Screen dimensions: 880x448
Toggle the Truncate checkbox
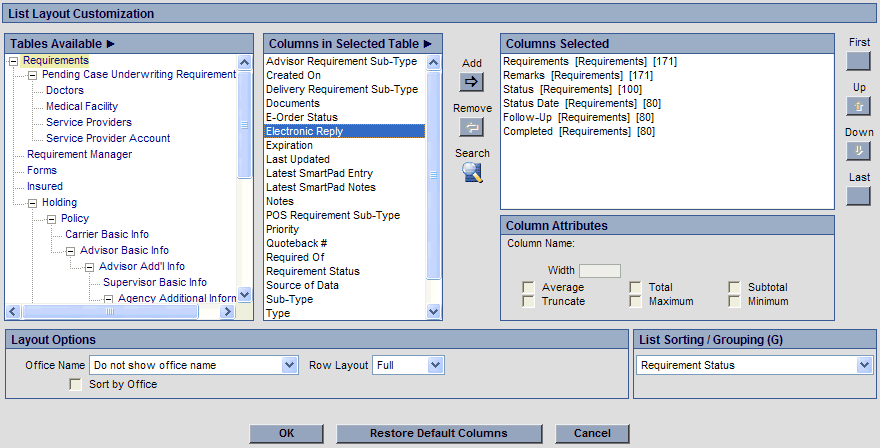click(528, 301)
